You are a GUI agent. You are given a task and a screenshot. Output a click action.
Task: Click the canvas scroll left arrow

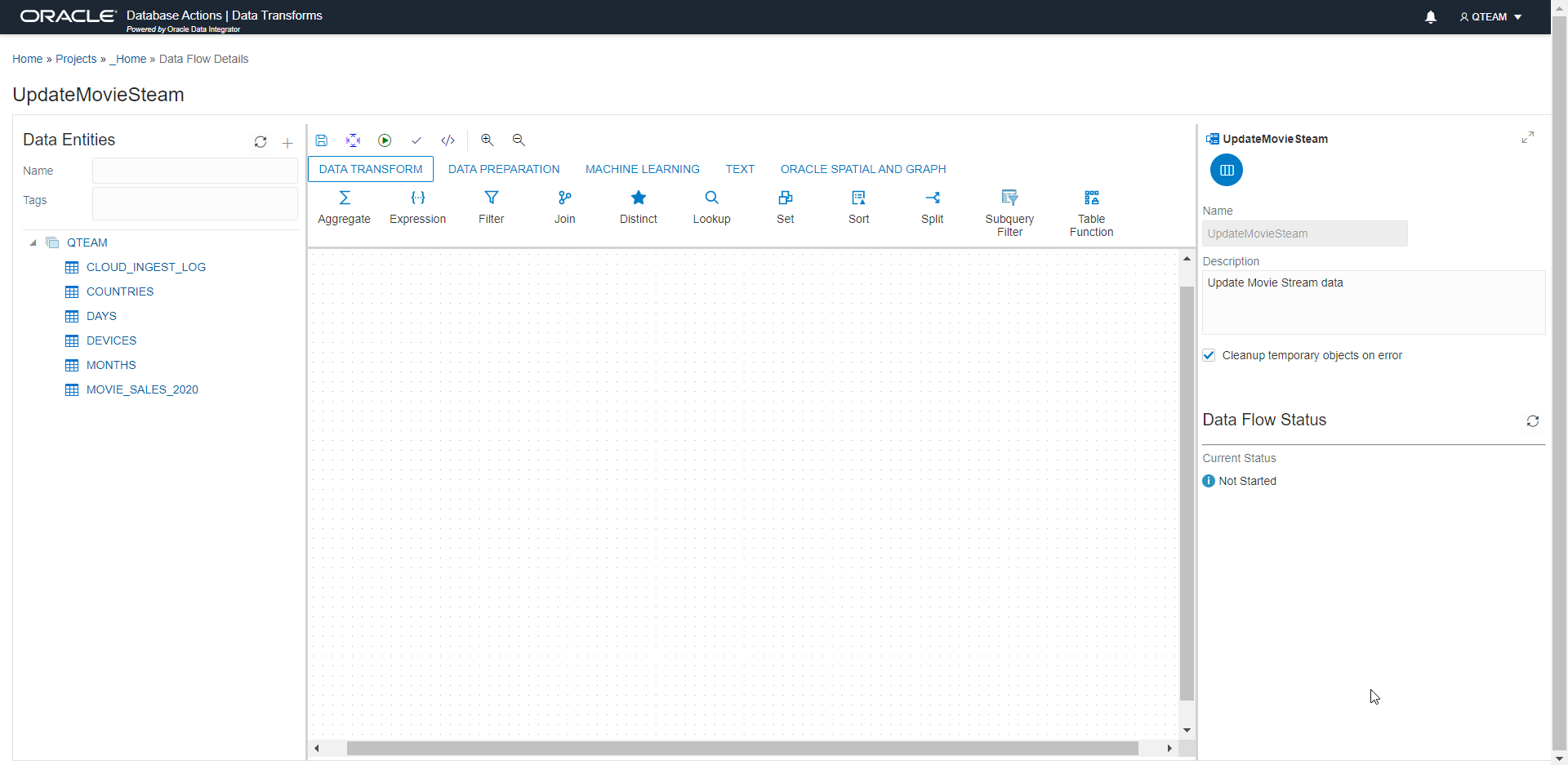[317, 748]
